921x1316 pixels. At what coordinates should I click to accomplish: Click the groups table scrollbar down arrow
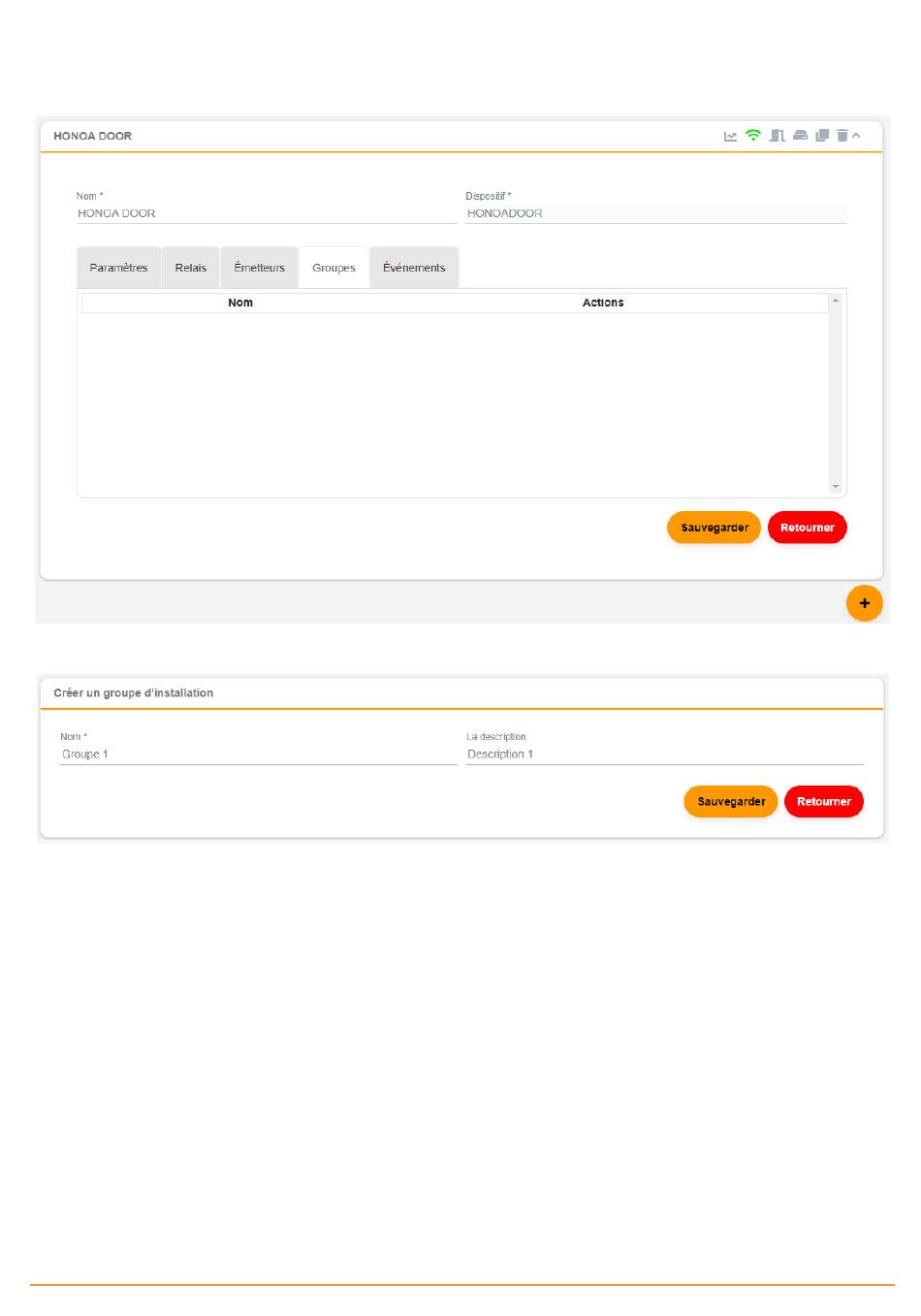836,486
